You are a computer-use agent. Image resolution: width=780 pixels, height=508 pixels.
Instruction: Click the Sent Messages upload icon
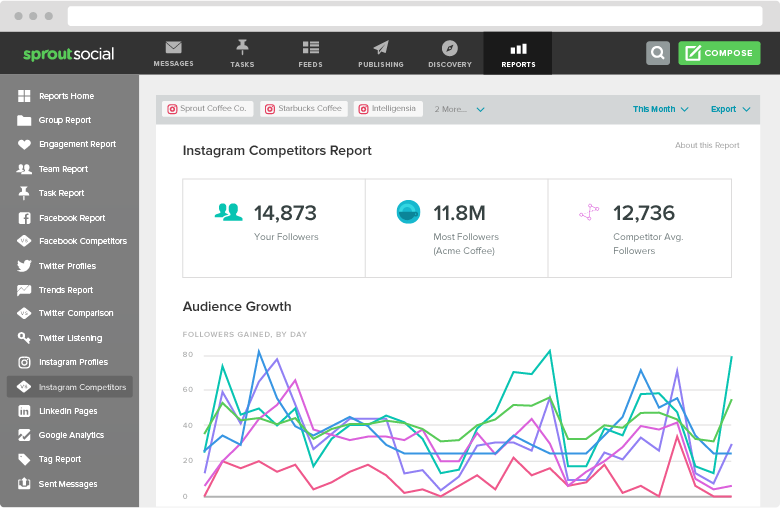[24, 484]
